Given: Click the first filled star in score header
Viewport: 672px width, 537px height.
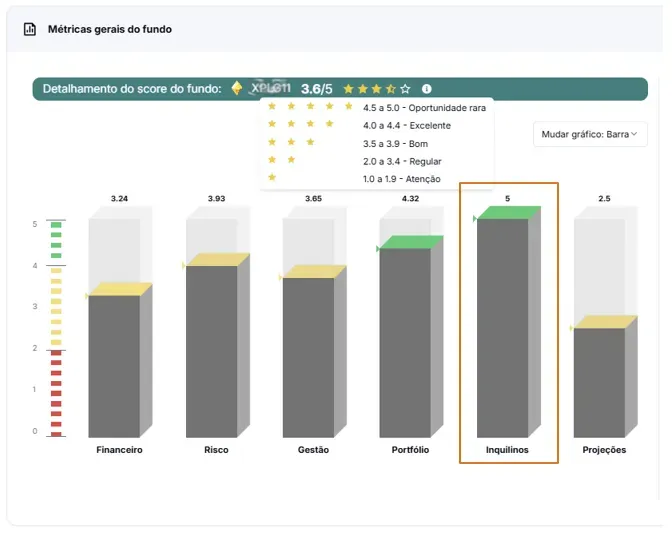Looking at the screenshot, I should pyautogui.click(x=348, y=89).
